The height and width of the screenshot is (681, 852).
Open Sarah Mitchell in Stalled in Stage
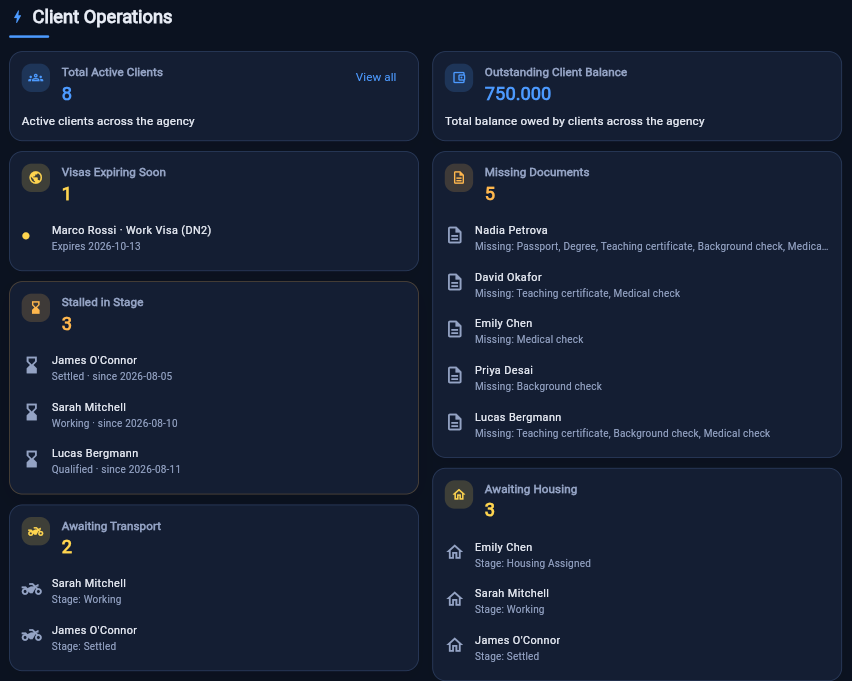[x=89, y=407]
